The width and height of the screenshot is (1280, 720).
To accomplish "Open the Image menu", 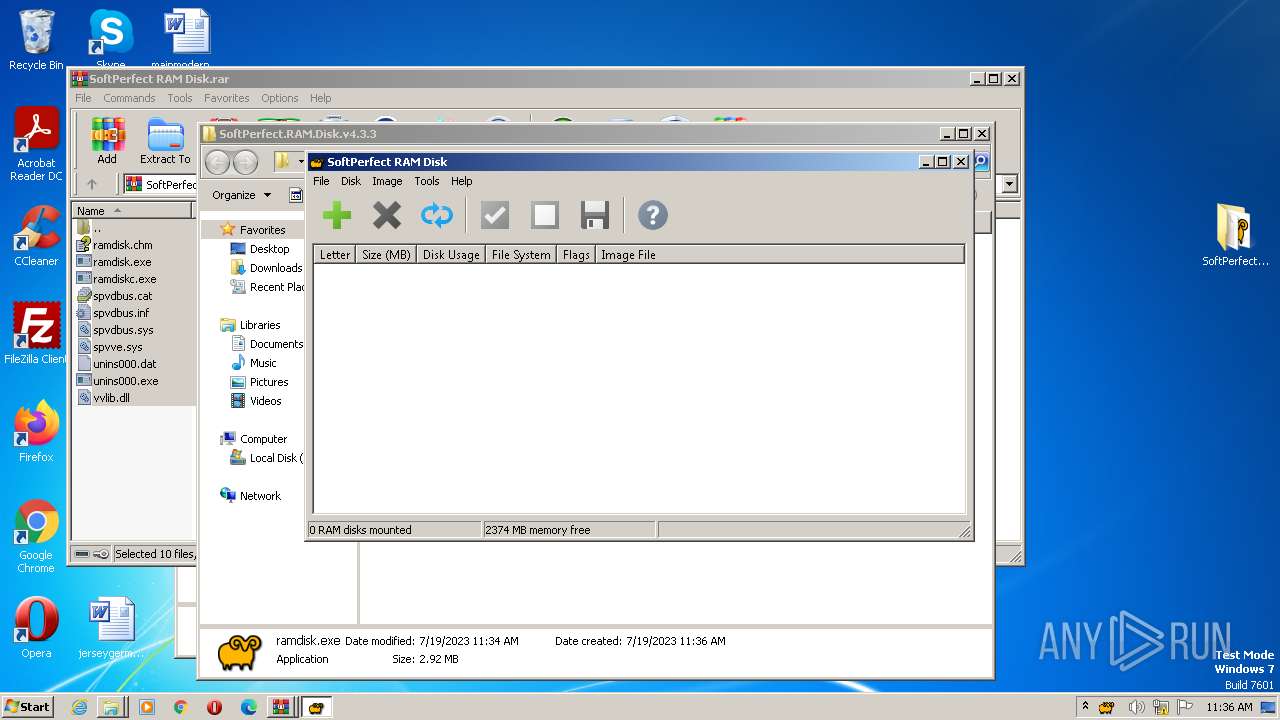I will click(387, 181).
